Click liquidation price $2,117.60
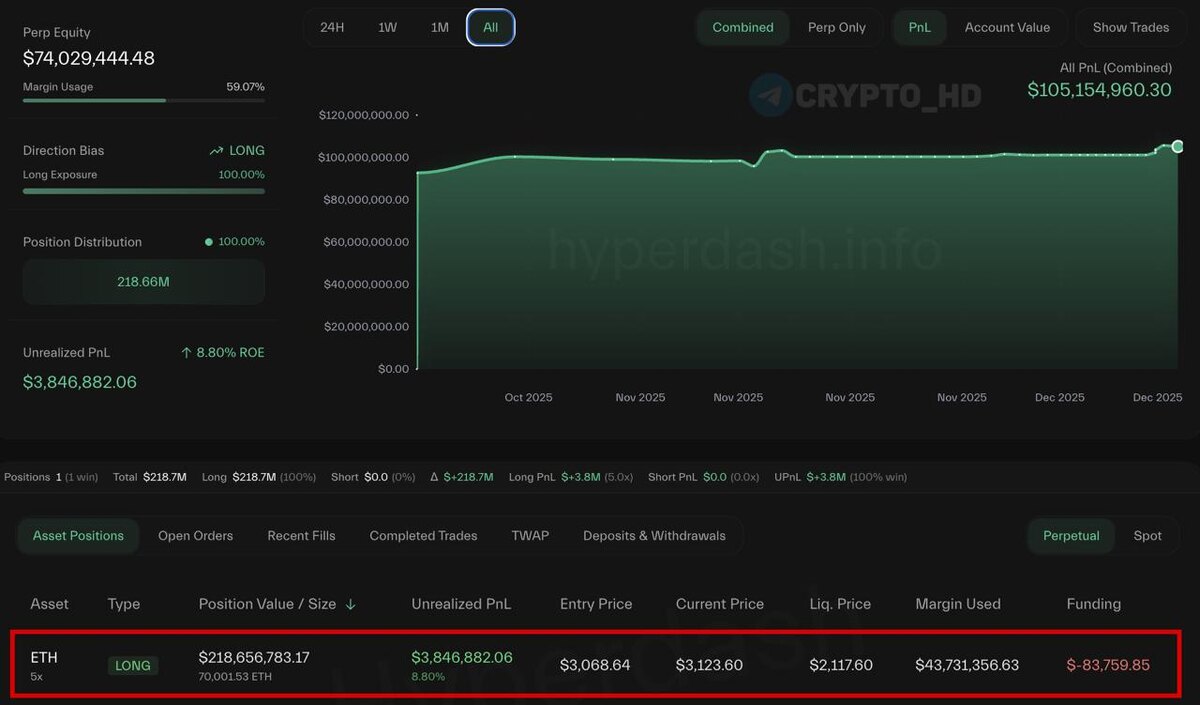Image resolution: width=1200 pixels, height=705 pixels. [843, 665]
